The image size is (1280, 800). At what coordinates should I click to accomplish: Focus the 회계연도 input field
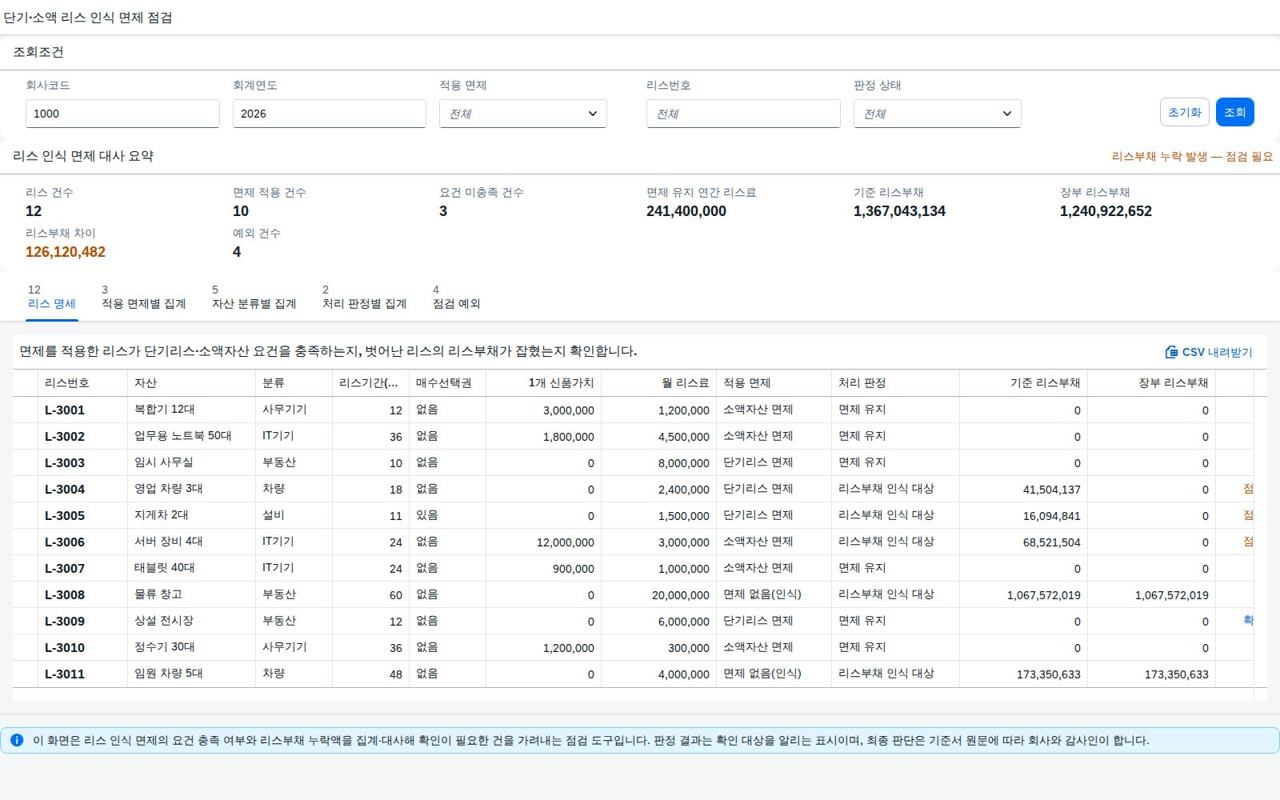click(x=330, y=114)
